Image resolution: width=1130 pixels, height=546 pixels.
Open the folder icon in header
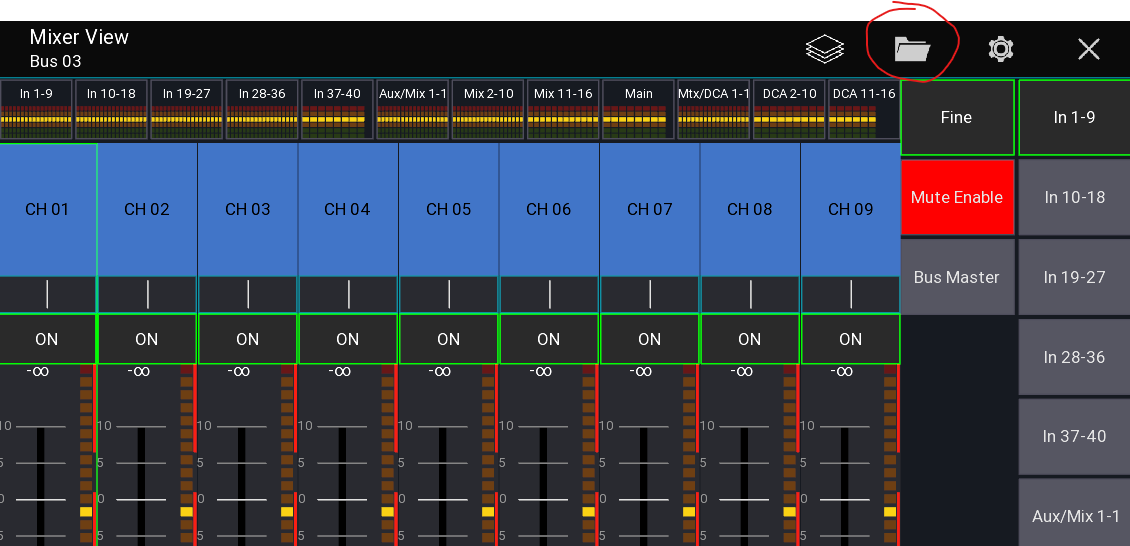coord(912,49)
